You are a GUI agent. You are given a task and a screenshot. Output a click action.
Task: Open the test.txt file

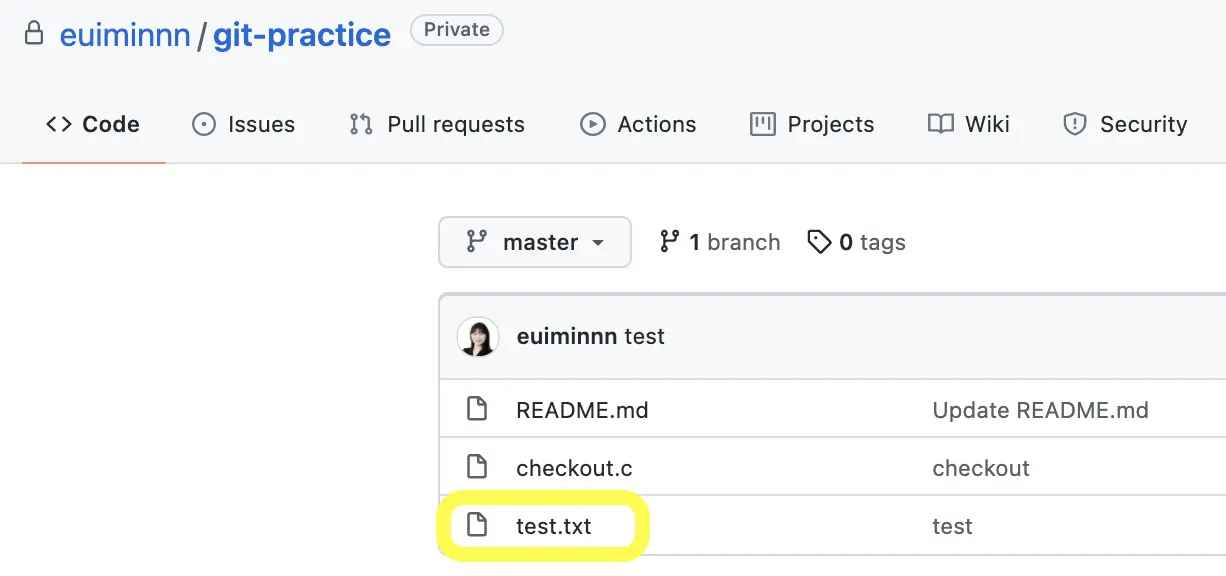coord(553,526)
